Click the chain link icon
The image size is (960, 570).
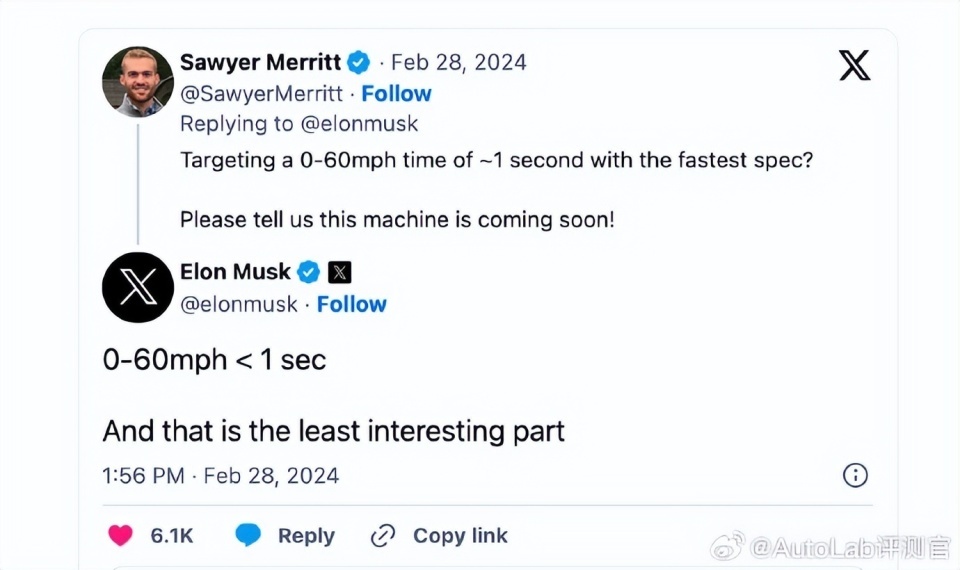383,536
